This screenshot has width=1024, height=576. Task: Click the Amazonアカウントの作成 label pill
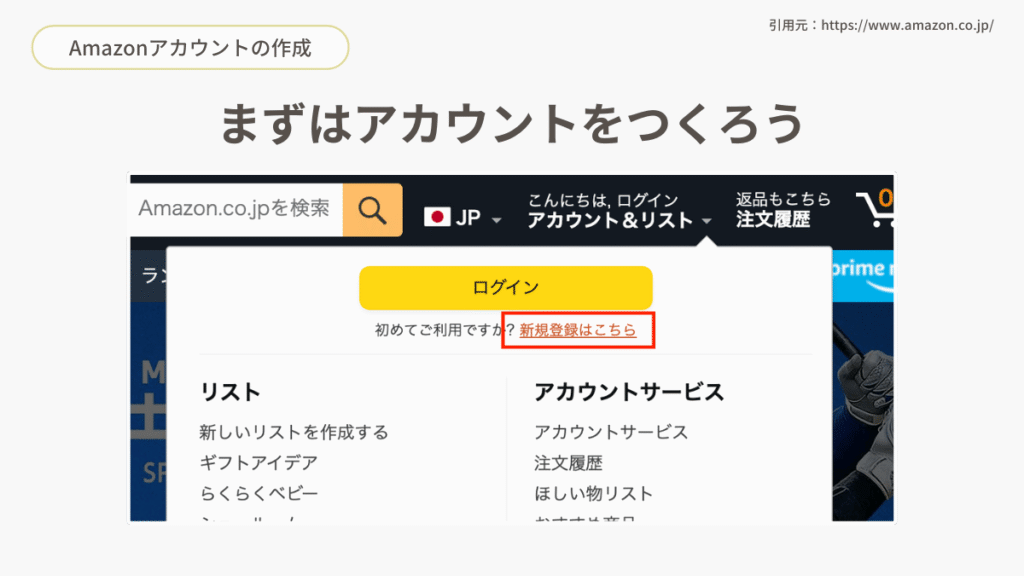190,48
